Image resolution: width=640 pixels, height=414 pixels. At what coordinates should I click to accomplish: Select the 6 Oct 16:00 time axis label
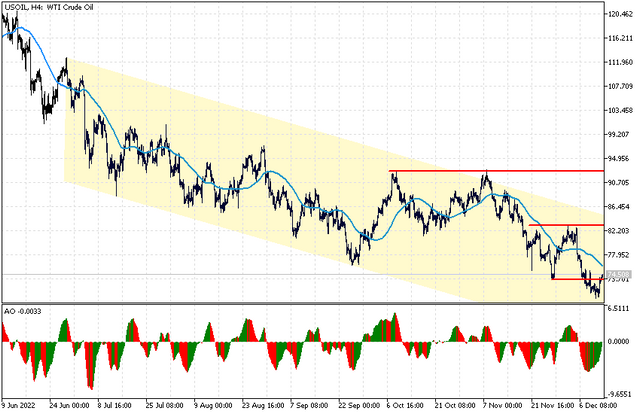click(x=405, y=405)
